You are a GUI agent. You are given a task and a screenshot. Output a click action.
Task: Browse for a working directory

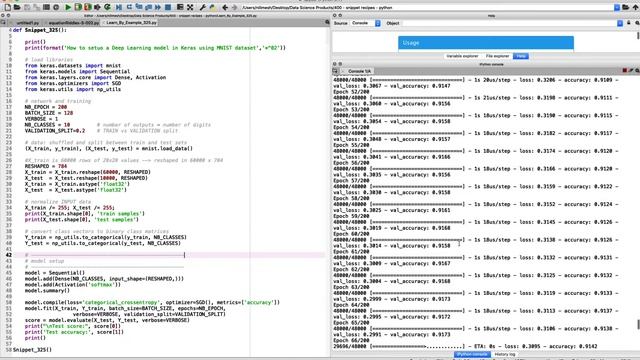coord(626,7)
